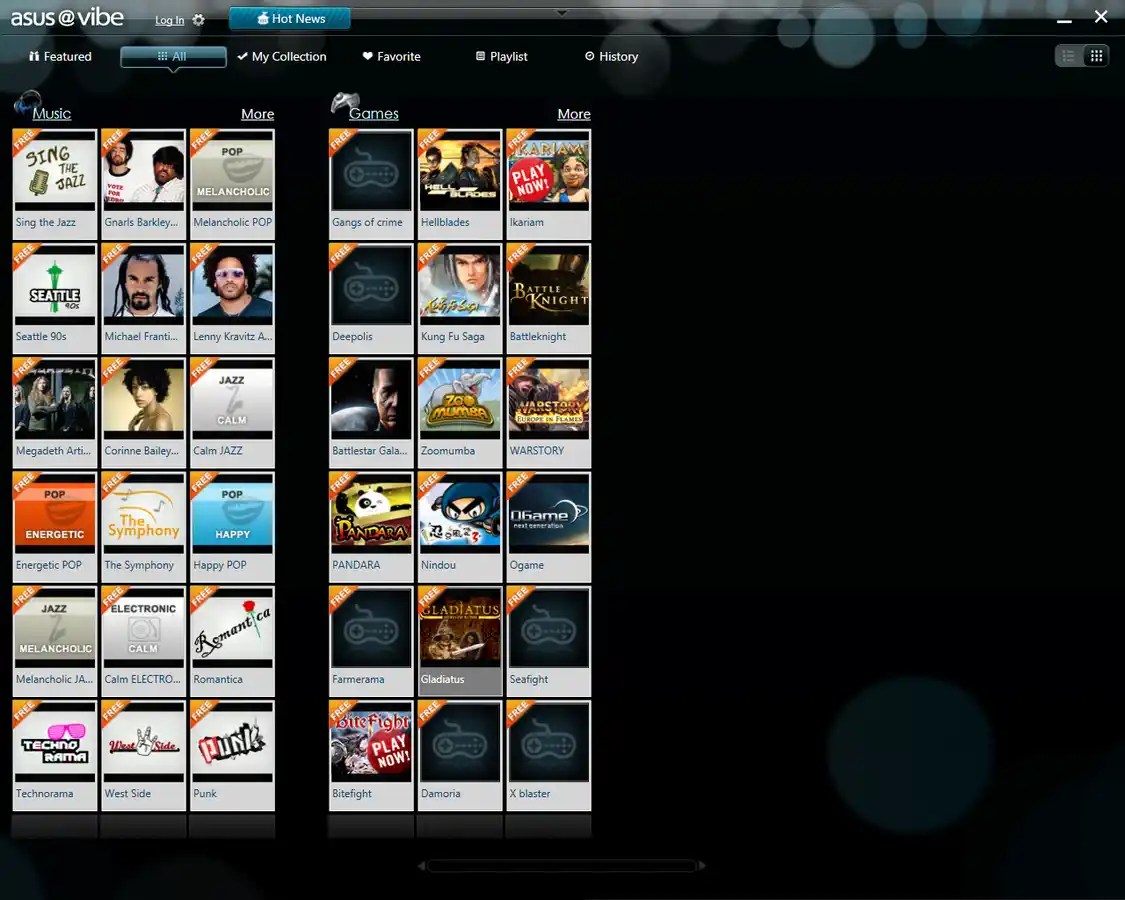Viewport: 1125px width, 900px height.
Task: Open the Kung Fu Saga game
Action: click(460, 298)
